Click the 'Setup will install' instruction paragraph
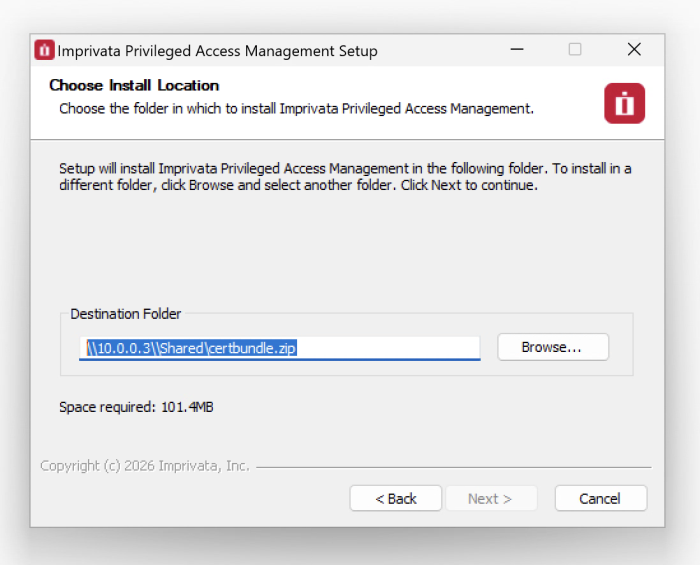The image size is (700, 565). click(x=345, y=177)
